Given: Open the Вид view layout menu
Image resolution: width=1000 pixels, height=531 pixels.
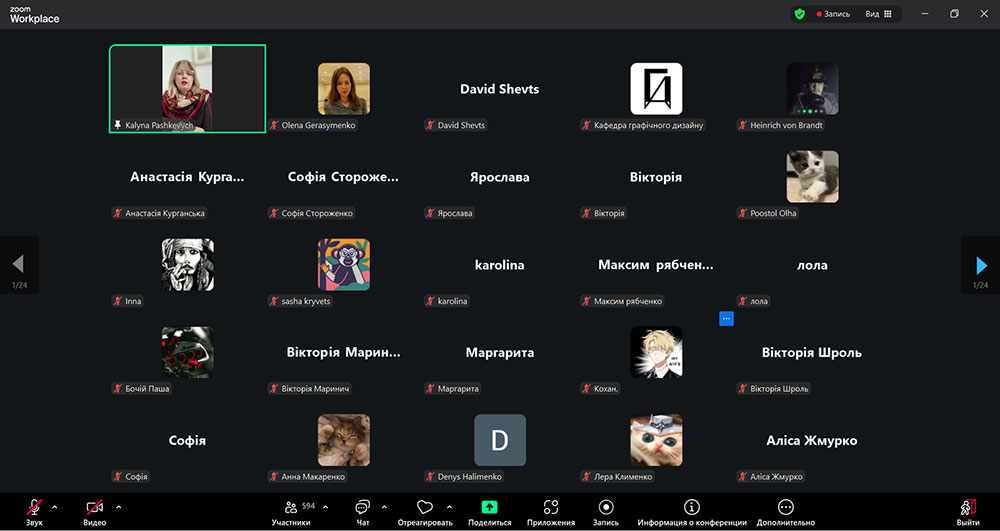Looking at the screenshot, I should [877, 14].
